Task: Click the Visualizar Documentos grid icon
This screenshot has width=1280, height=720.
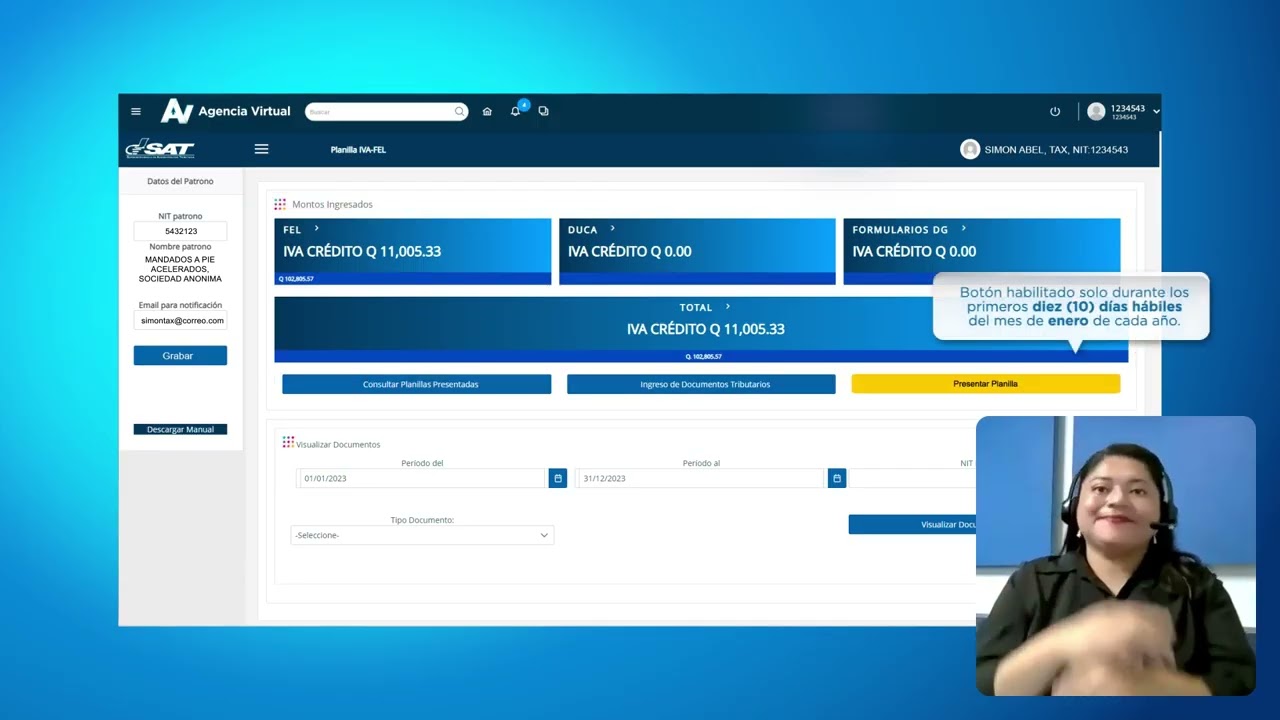Action: (288, 442)
